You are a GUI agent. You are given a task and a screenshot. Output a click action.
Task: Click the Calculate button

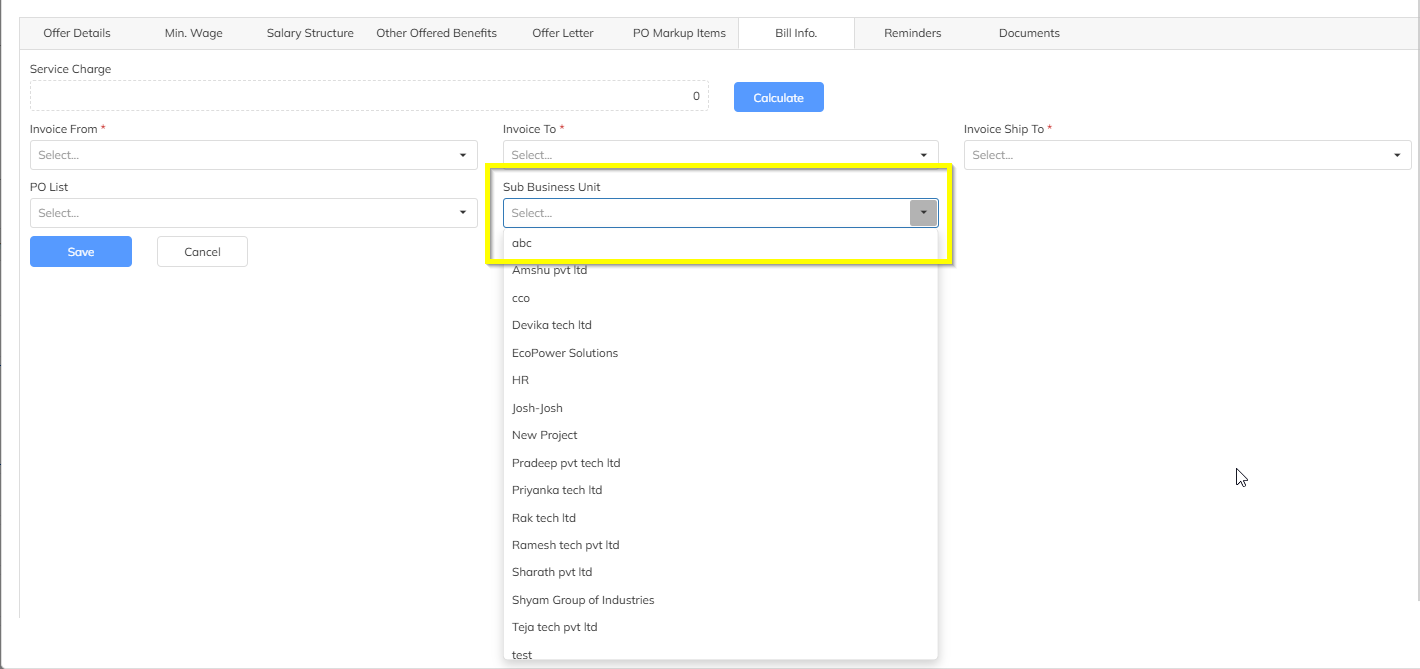(x=778, y=97)
